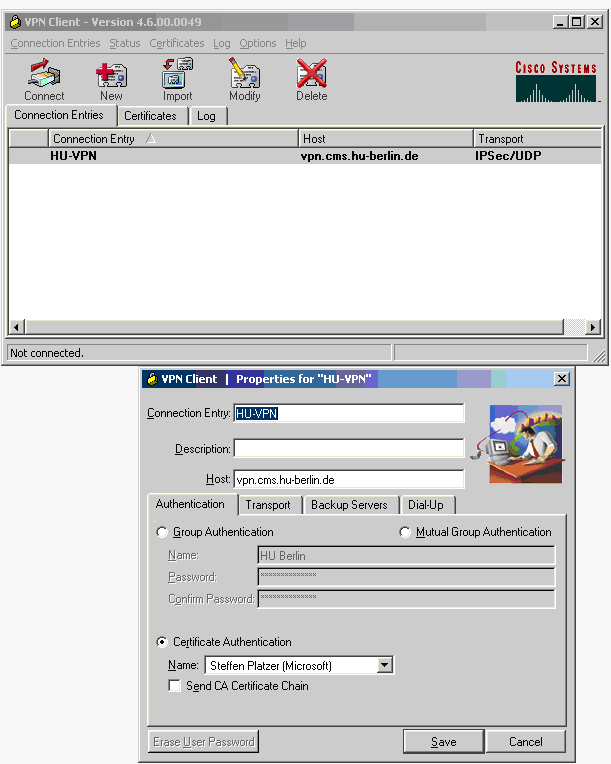Click the Import toolbar icon

177,79
